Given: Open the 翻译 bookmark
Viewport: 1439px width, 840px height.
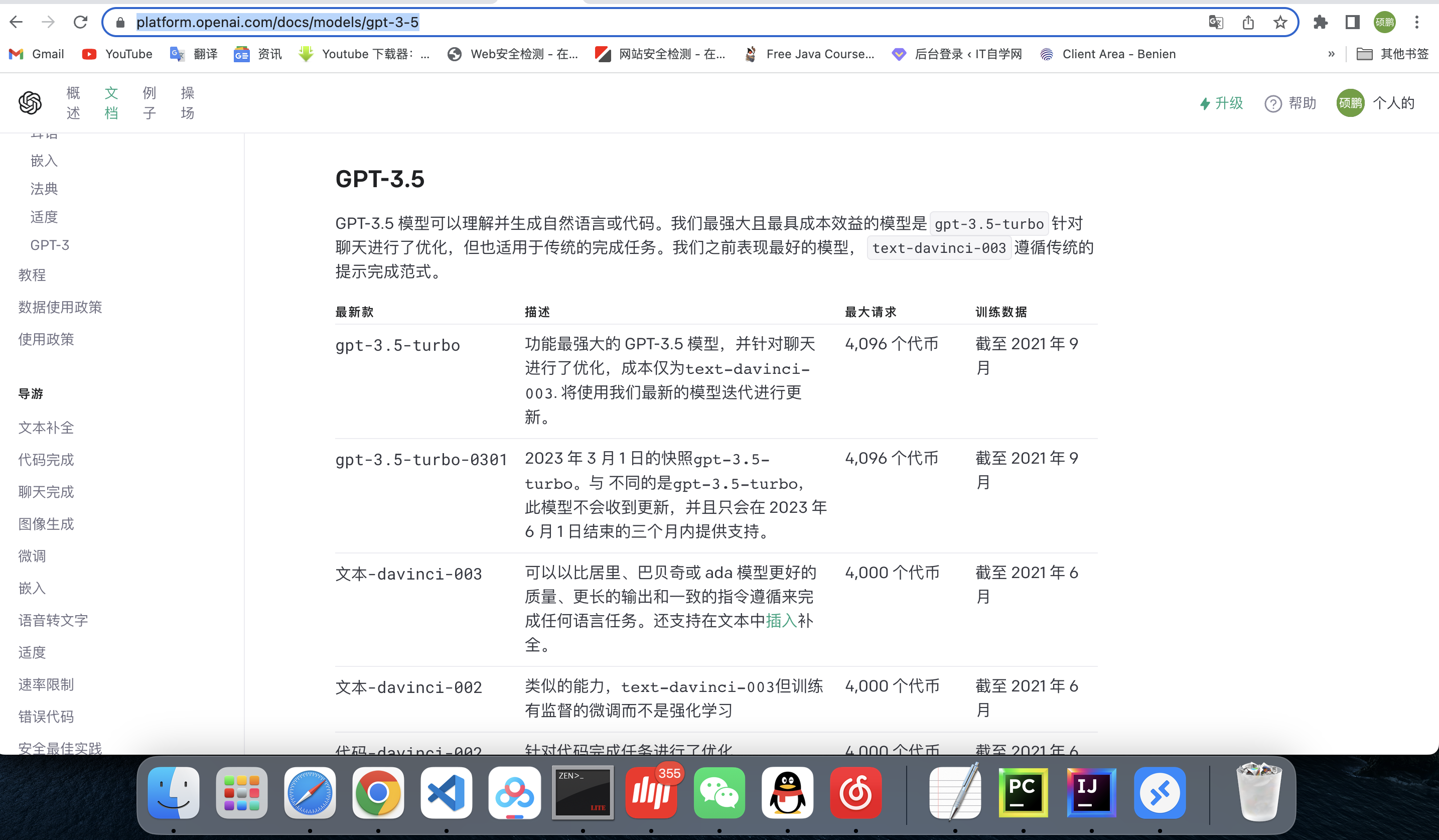Looking at the screenshot, I should [194, 54].
